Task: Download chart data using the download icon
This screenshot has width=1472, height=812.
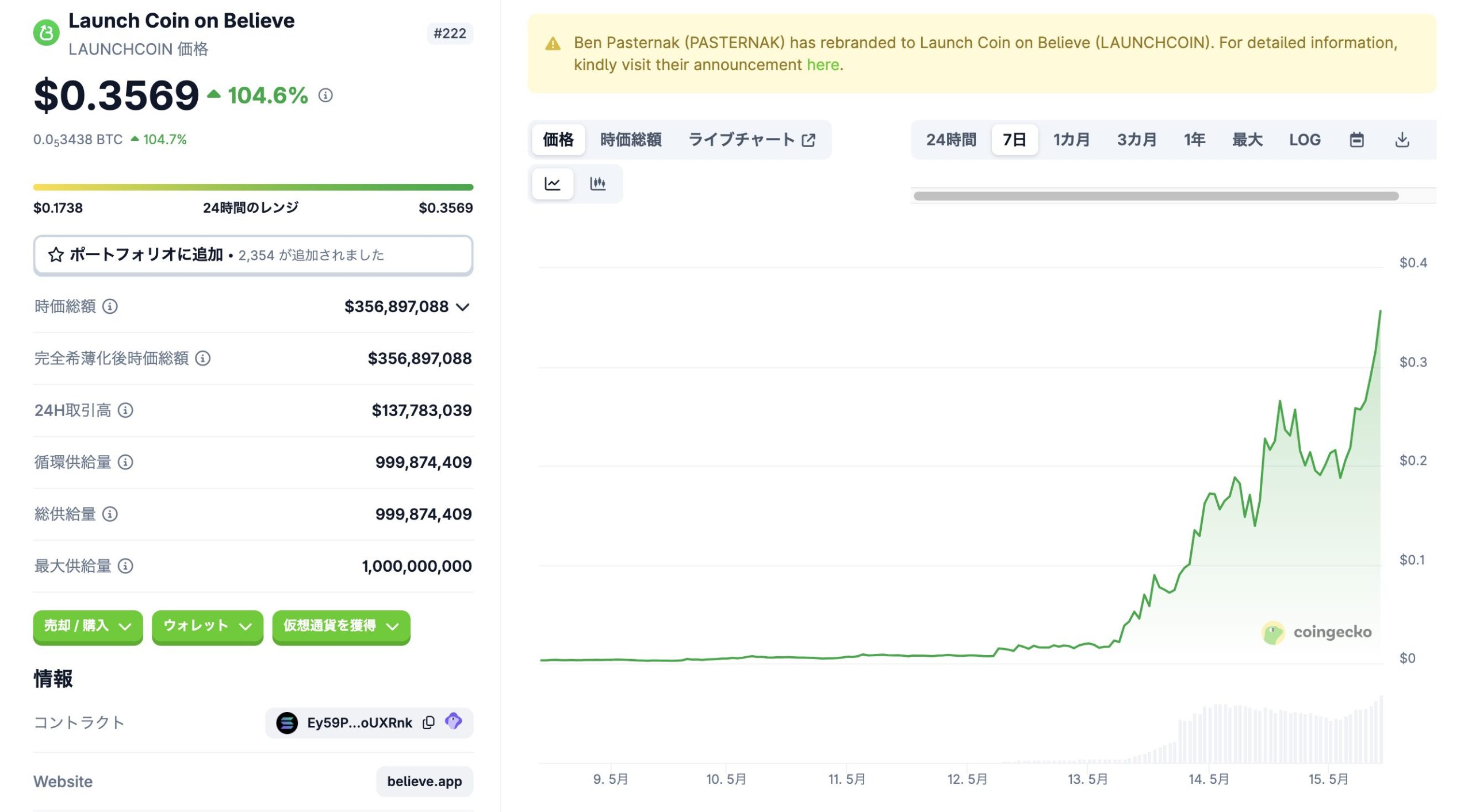Action: 1402,140
